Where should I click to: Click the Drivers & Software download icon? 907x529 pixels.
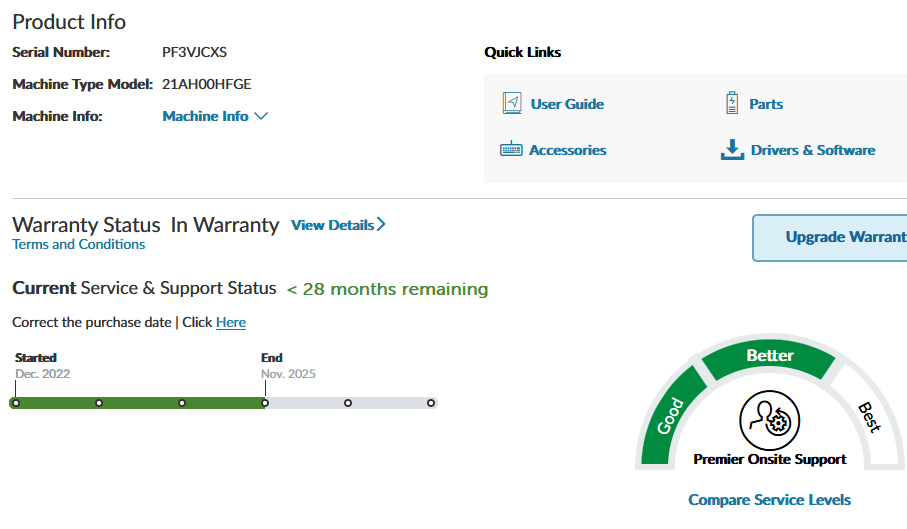pyautogui.click(x=732, y=150)
